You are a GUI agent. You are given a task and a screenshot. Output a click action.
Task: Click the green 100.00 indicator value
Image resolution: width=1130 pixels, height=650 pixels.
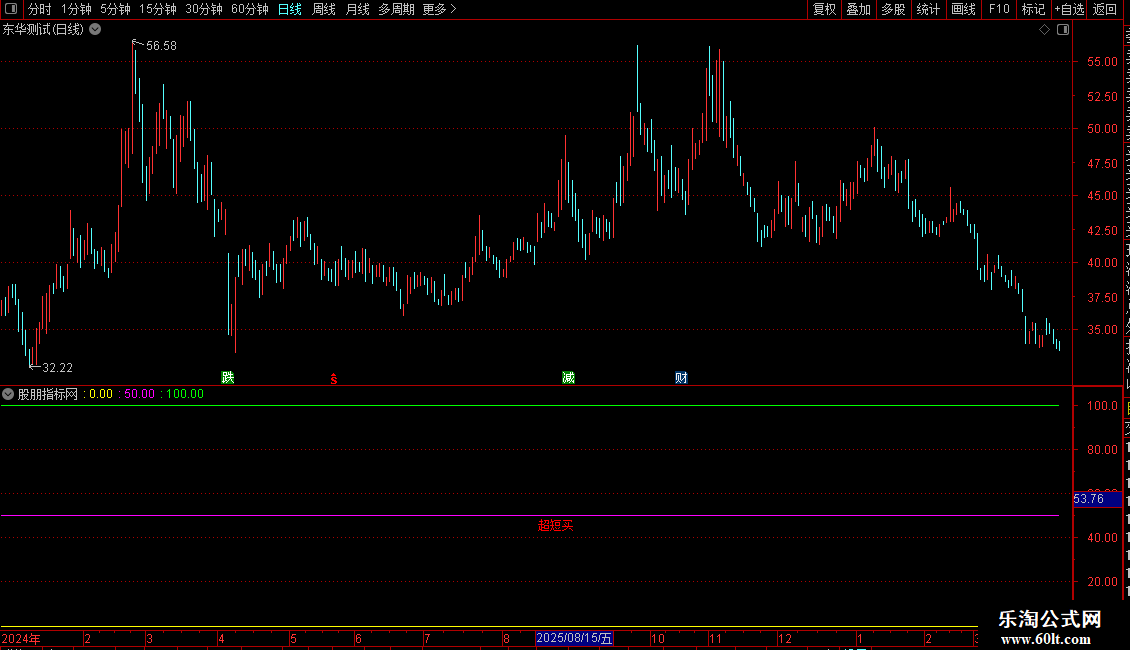point(184,394)
